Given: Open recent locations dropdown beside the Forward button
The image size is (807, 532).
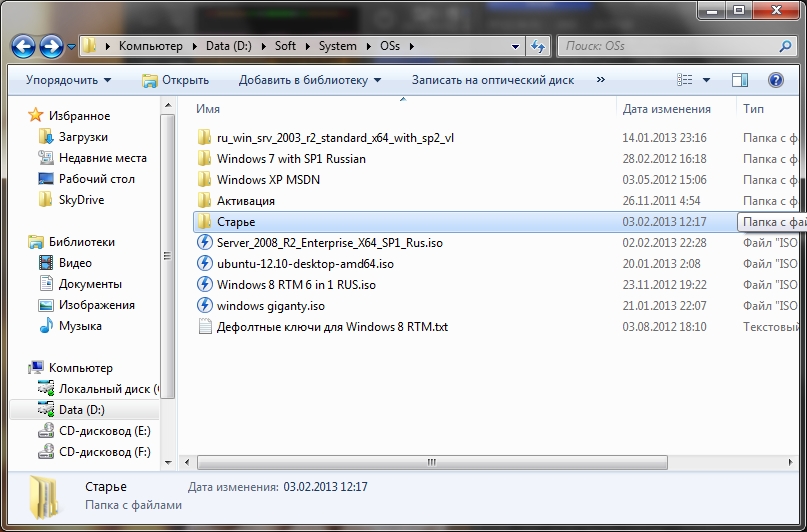Looking at the screenshot, I should point(72,47).
